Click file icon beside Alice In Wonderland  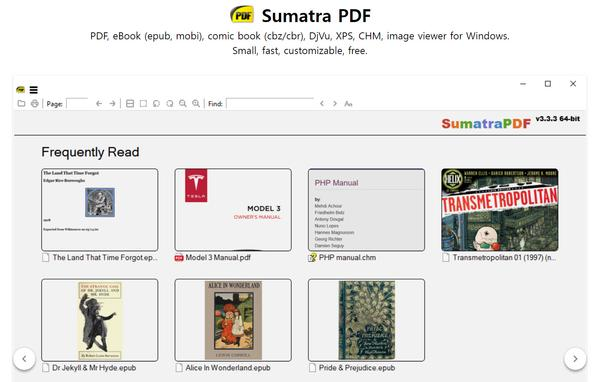pos(179,368)
